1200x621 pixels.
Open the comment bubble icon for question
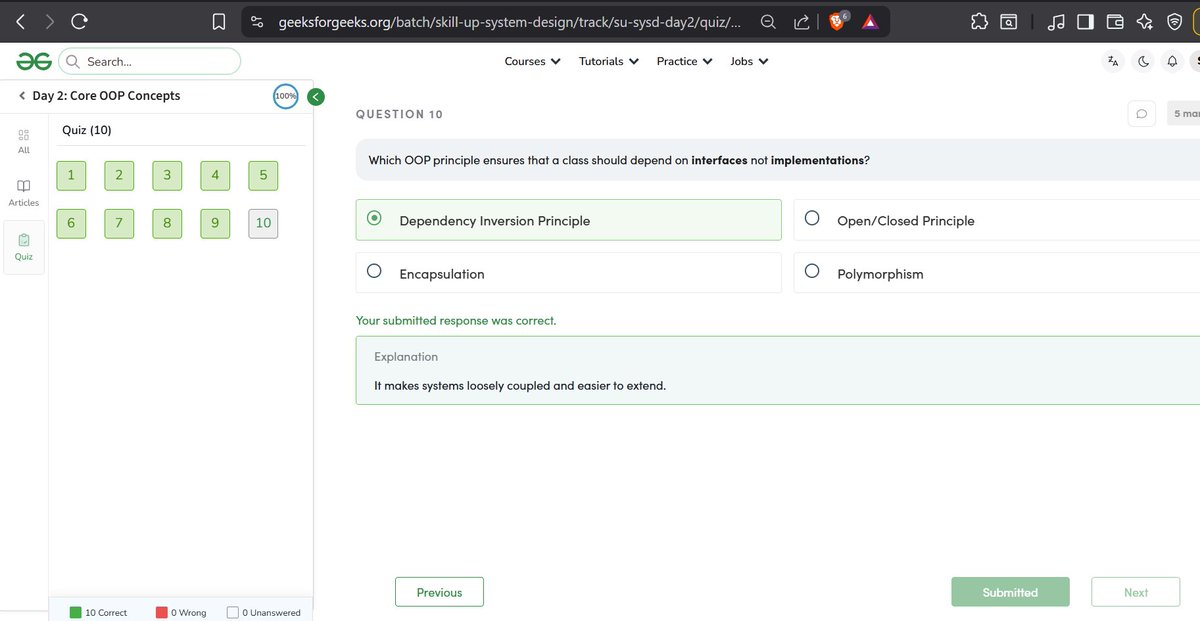pyautogui.click(x=1142, y=114)
